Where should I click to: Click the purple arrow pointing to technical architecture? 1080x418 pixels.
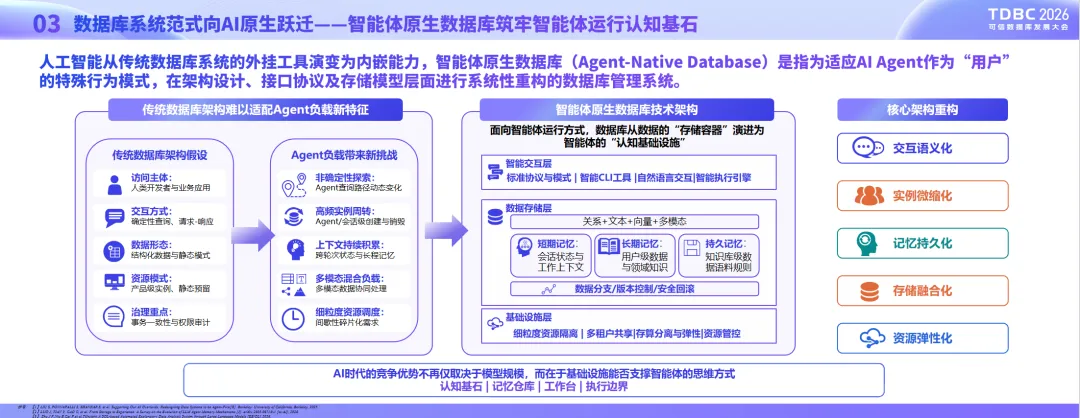446,231
